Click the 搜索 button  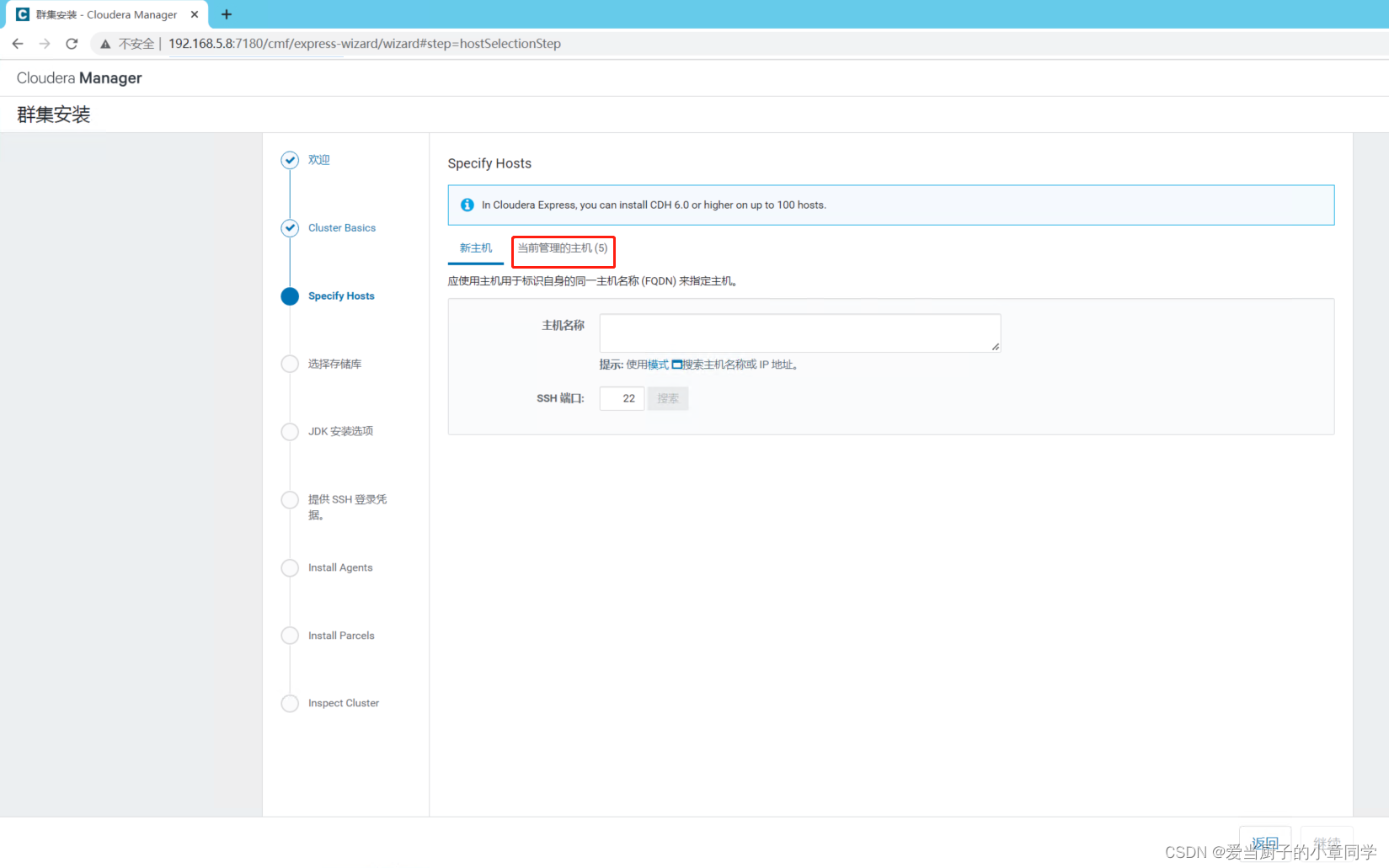(x=668, y=398)
